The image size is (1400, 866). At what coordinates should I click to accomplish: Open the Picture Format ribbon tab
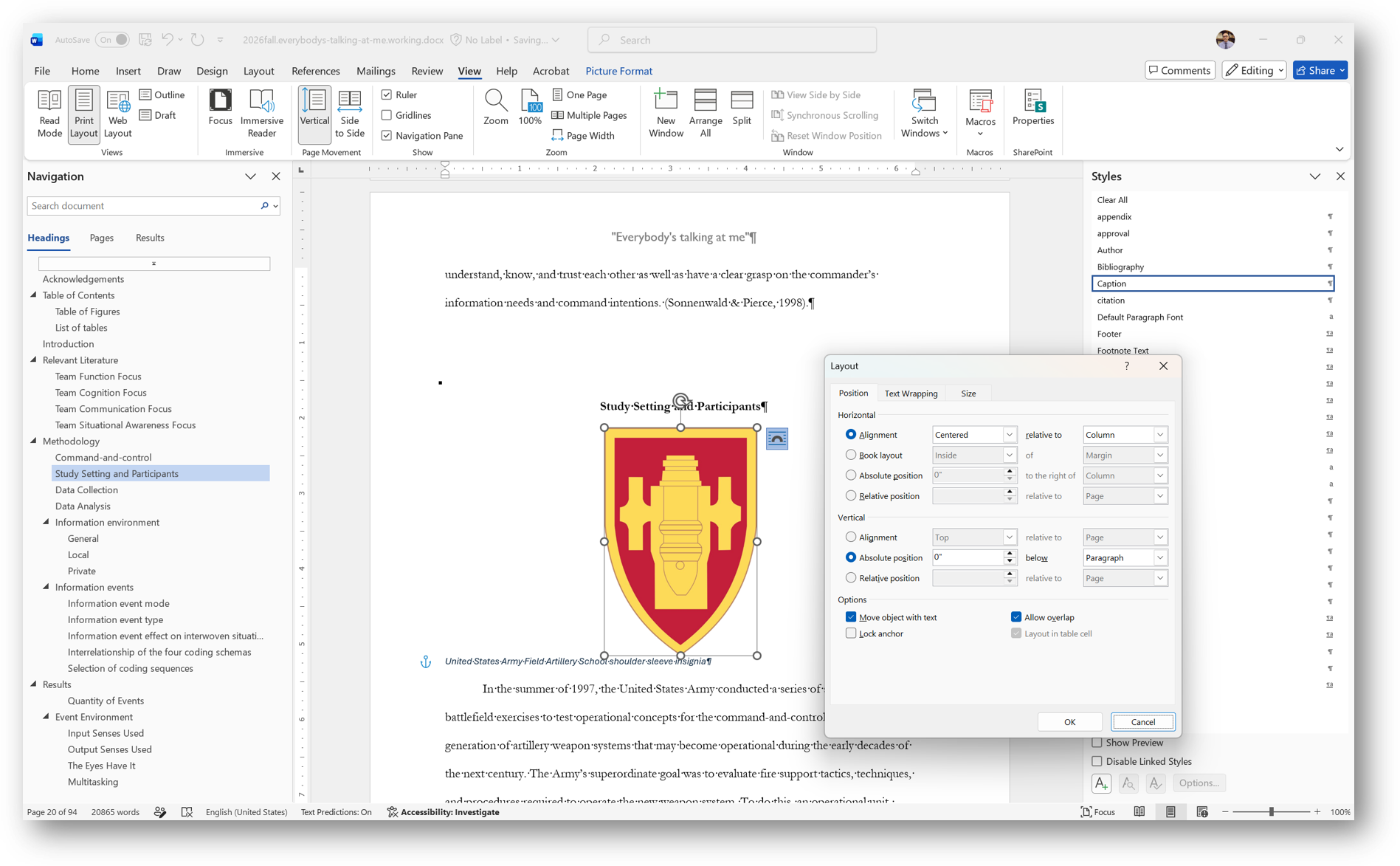[618, 71]
